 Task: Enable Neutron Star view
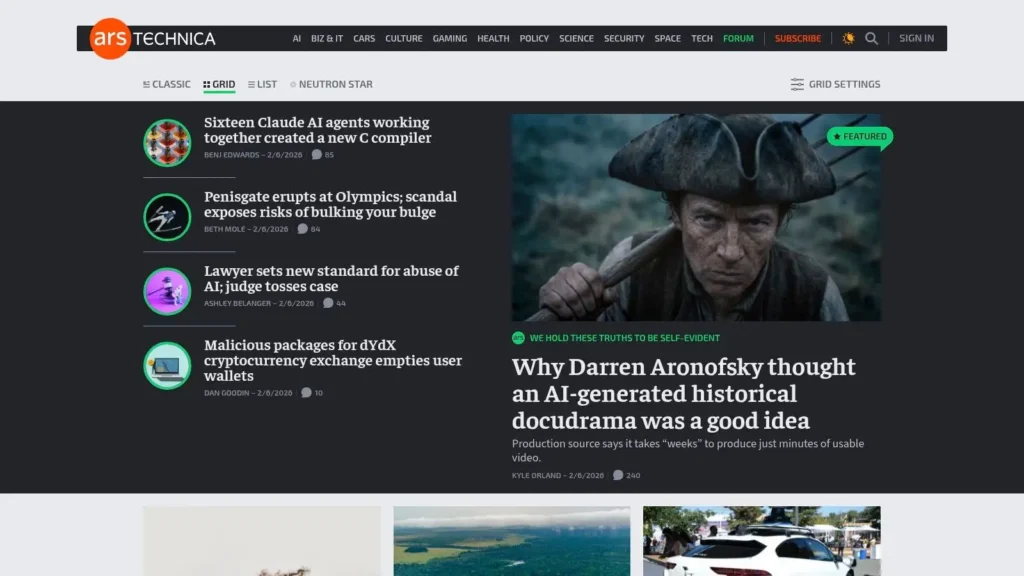(x=331, y=84)
